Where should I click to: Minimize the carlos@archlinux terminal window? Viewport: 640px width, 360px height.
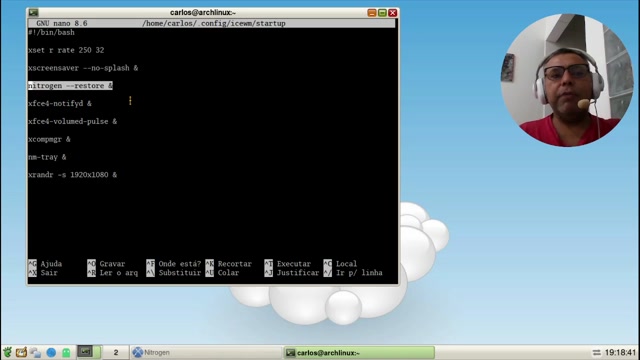pos(371,13)
